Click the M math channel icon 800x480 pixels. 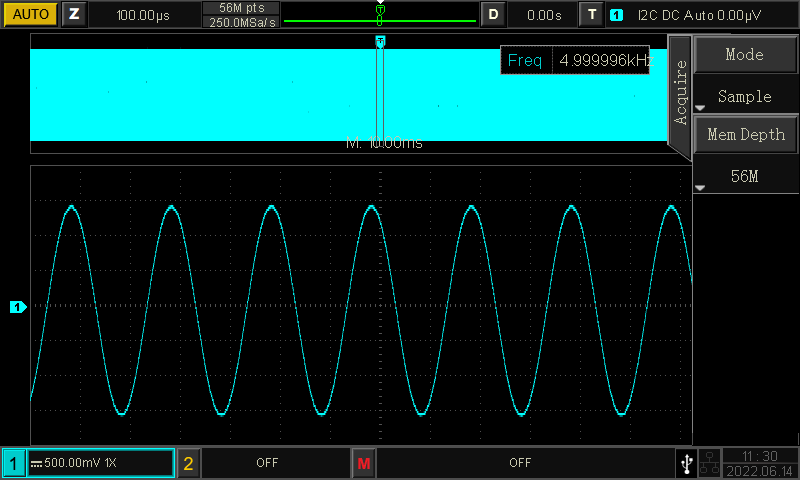tap(363, 463)
